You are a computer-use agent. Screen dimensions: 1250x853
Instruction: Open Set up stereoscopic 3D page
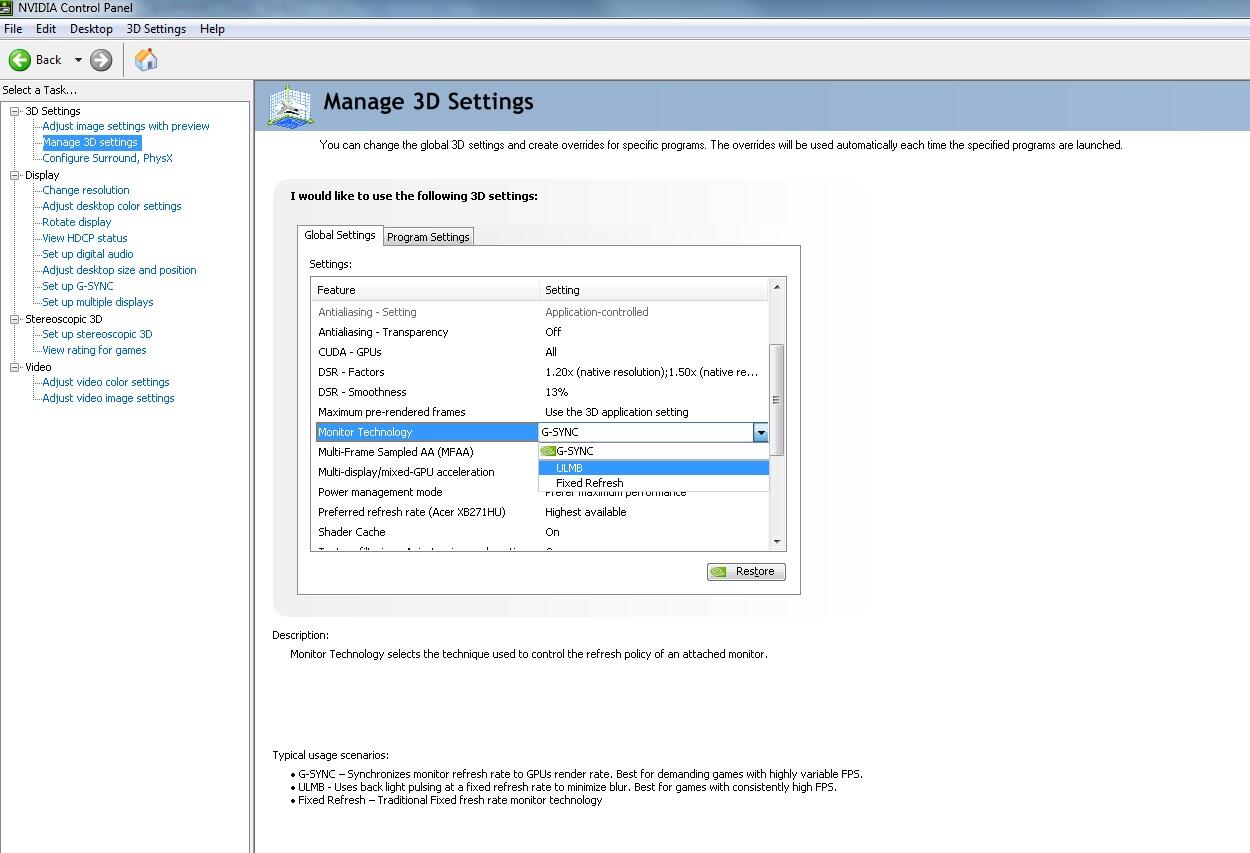(x=97, y=334)
